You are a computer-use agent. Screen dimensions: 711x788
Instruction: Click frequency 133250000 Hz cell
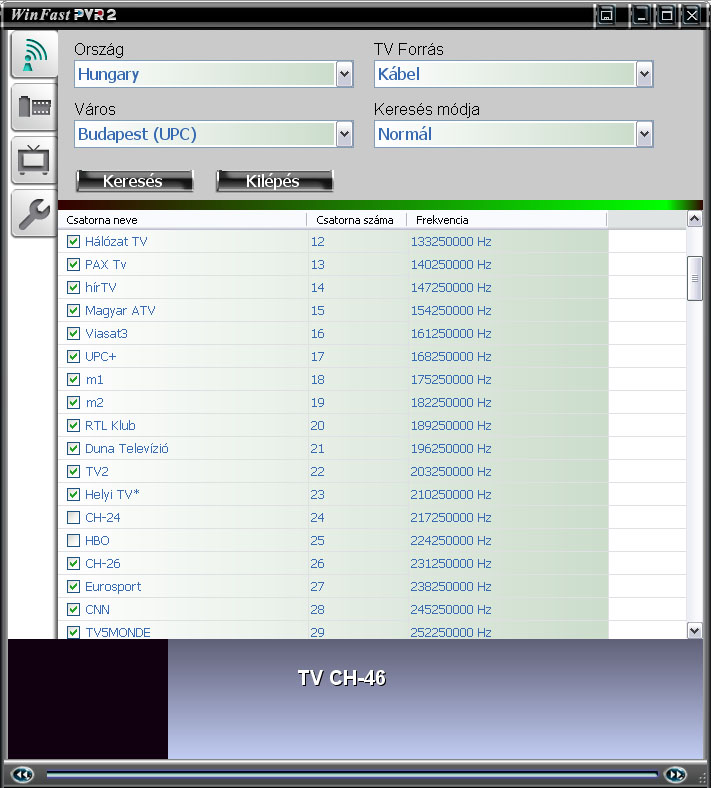(x=451, y=242)
